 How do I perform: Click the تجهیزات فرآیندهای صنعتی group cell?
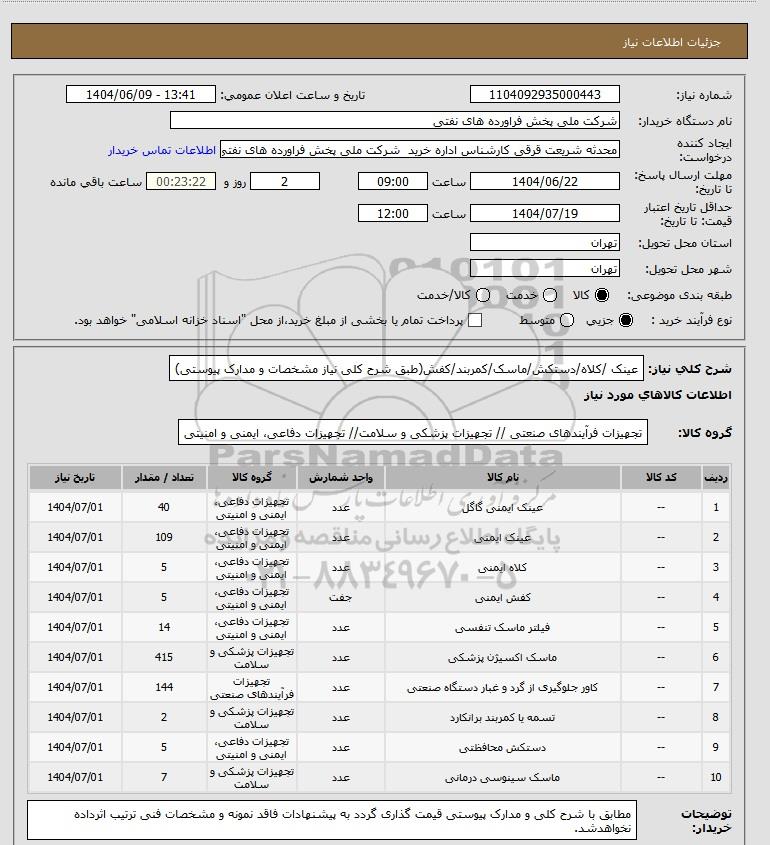[252, 688]
